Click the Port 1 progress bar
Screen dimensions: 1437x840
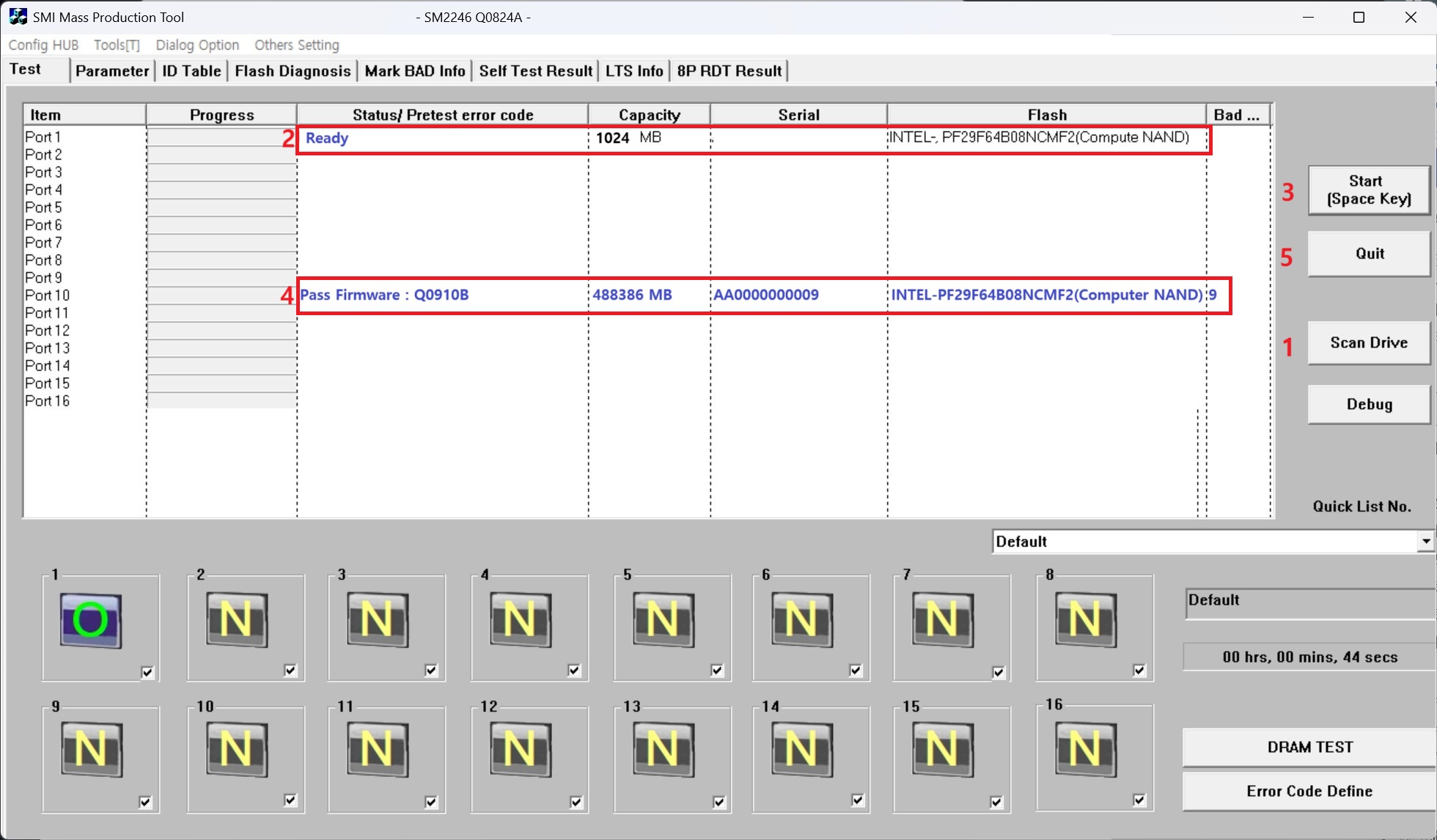click(x=221, y=137)
